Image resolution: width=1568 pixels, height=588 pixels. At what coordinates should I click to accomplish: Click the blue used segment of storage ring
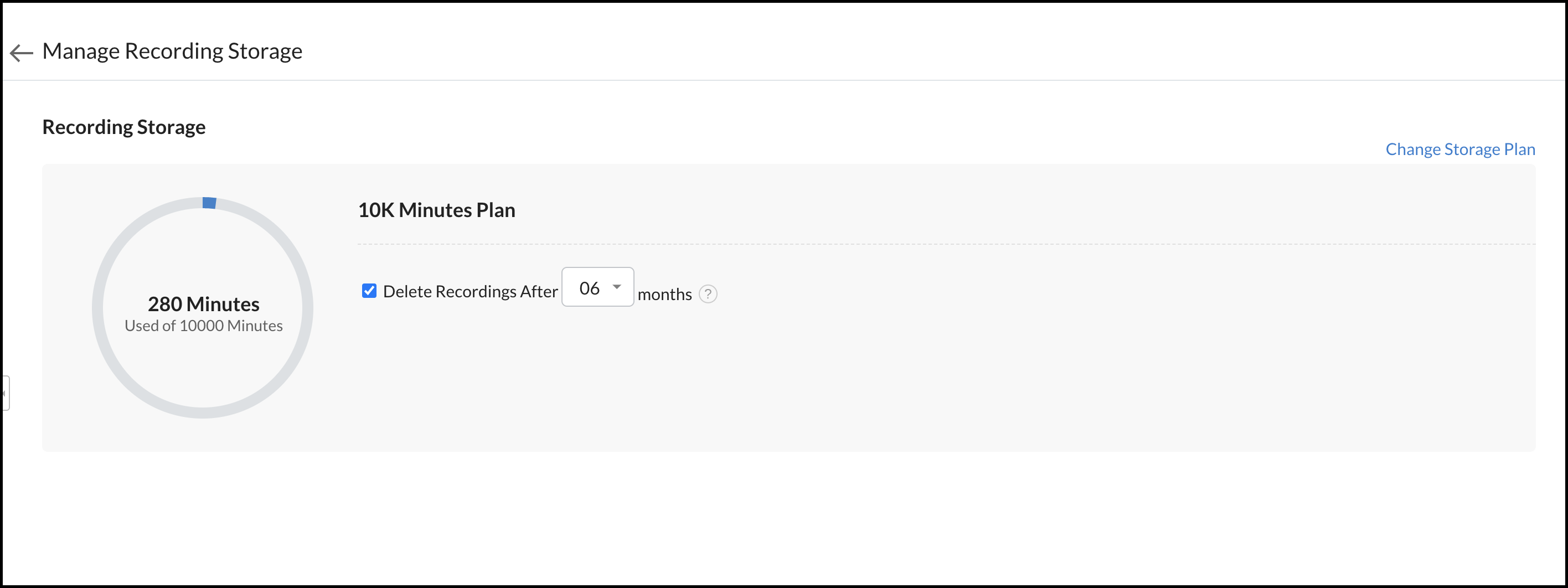pyautogui.click(x=209, y=203)
